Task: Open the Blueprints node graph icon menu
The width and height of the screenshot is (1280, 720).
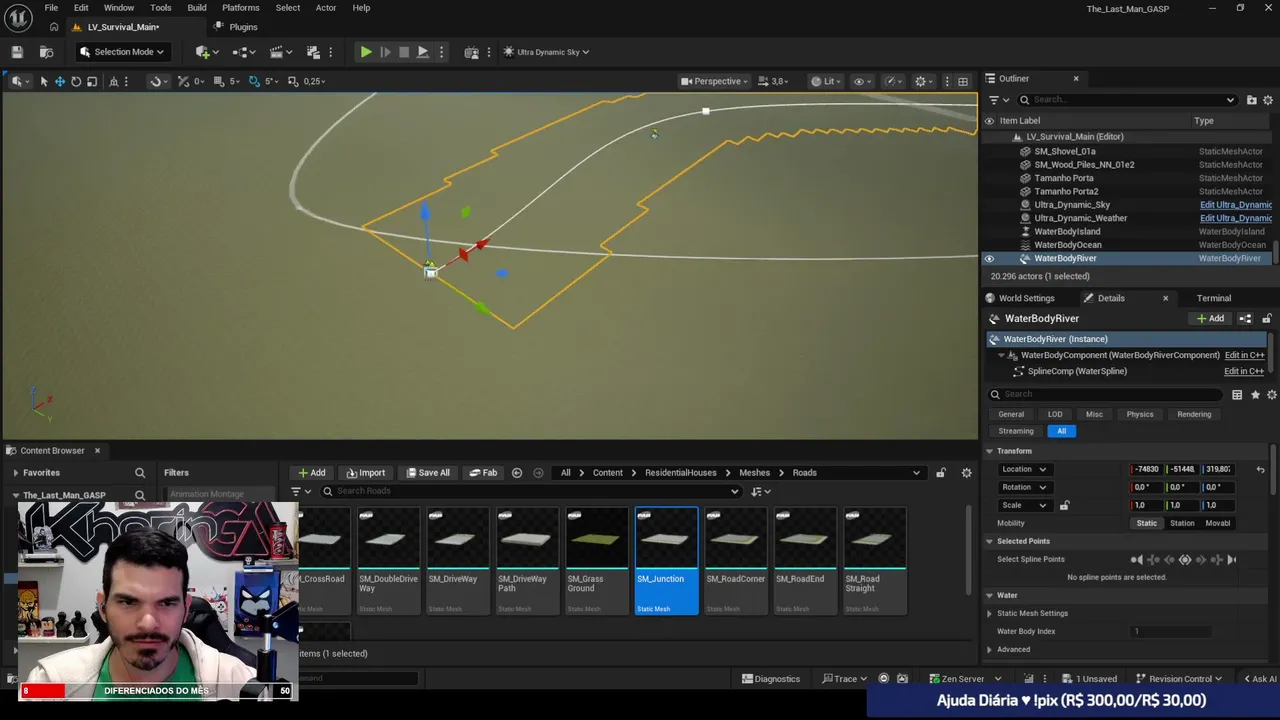Action: (244, 52)
